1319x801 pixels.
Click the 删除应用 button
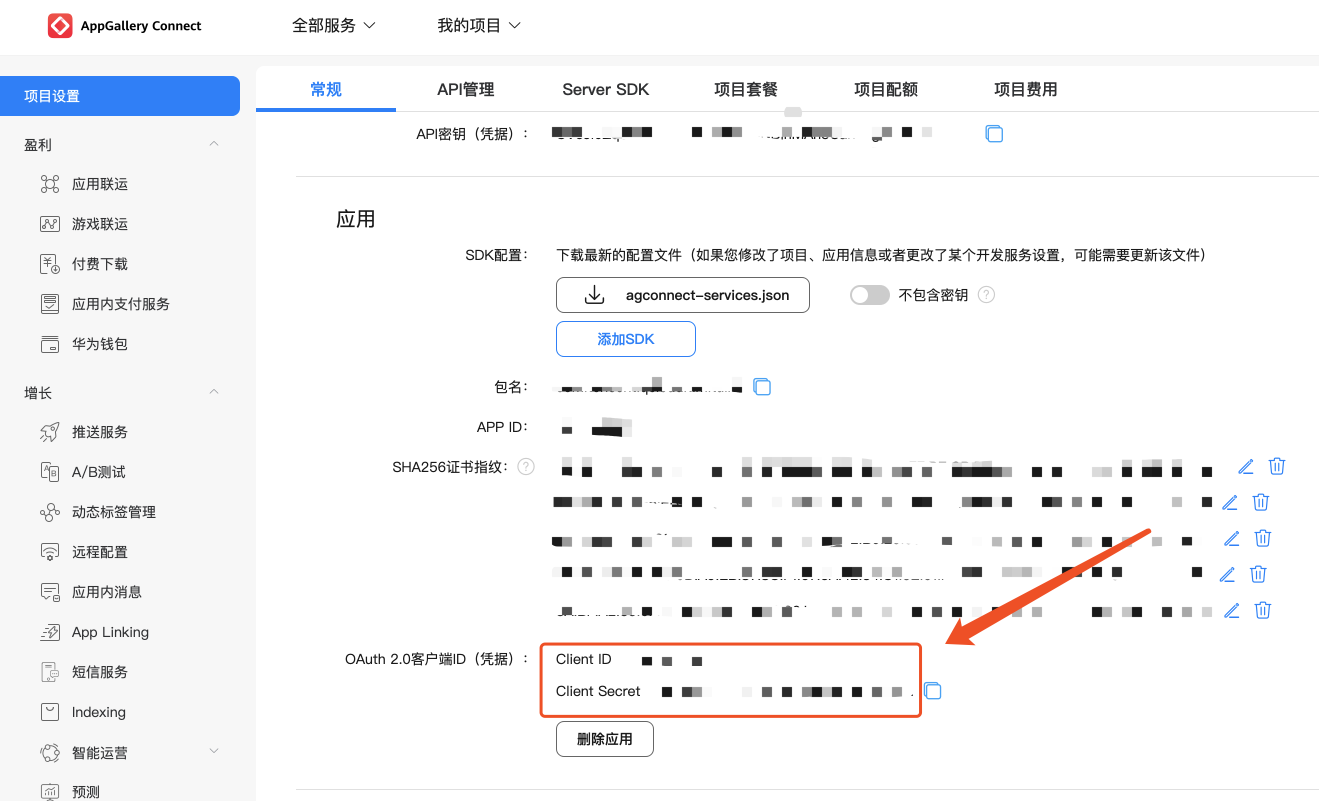pyautogui.click(x=605, y=739)
